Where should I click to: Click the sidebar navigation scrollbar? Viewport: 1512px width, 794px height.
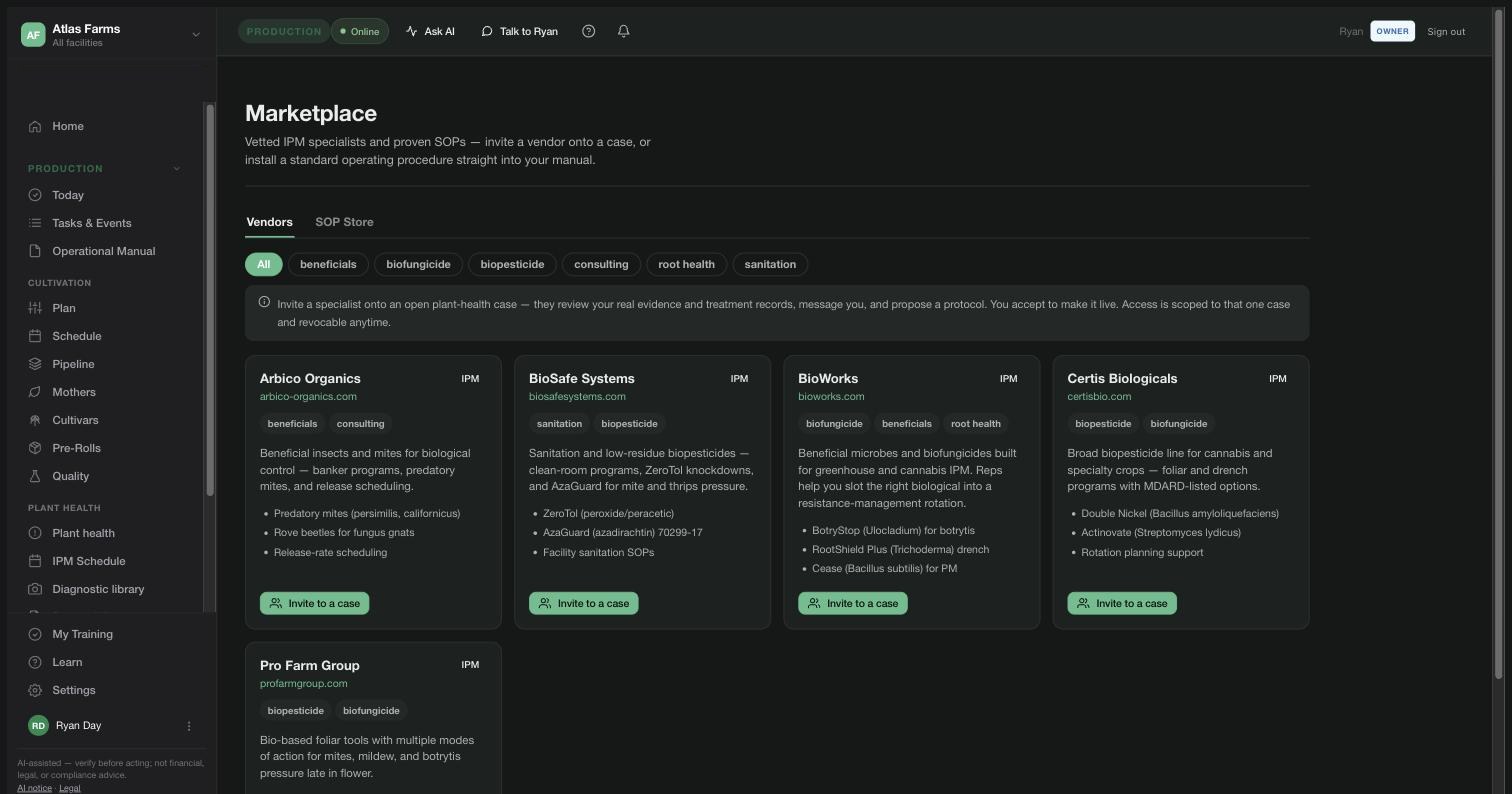click(210, 300)
